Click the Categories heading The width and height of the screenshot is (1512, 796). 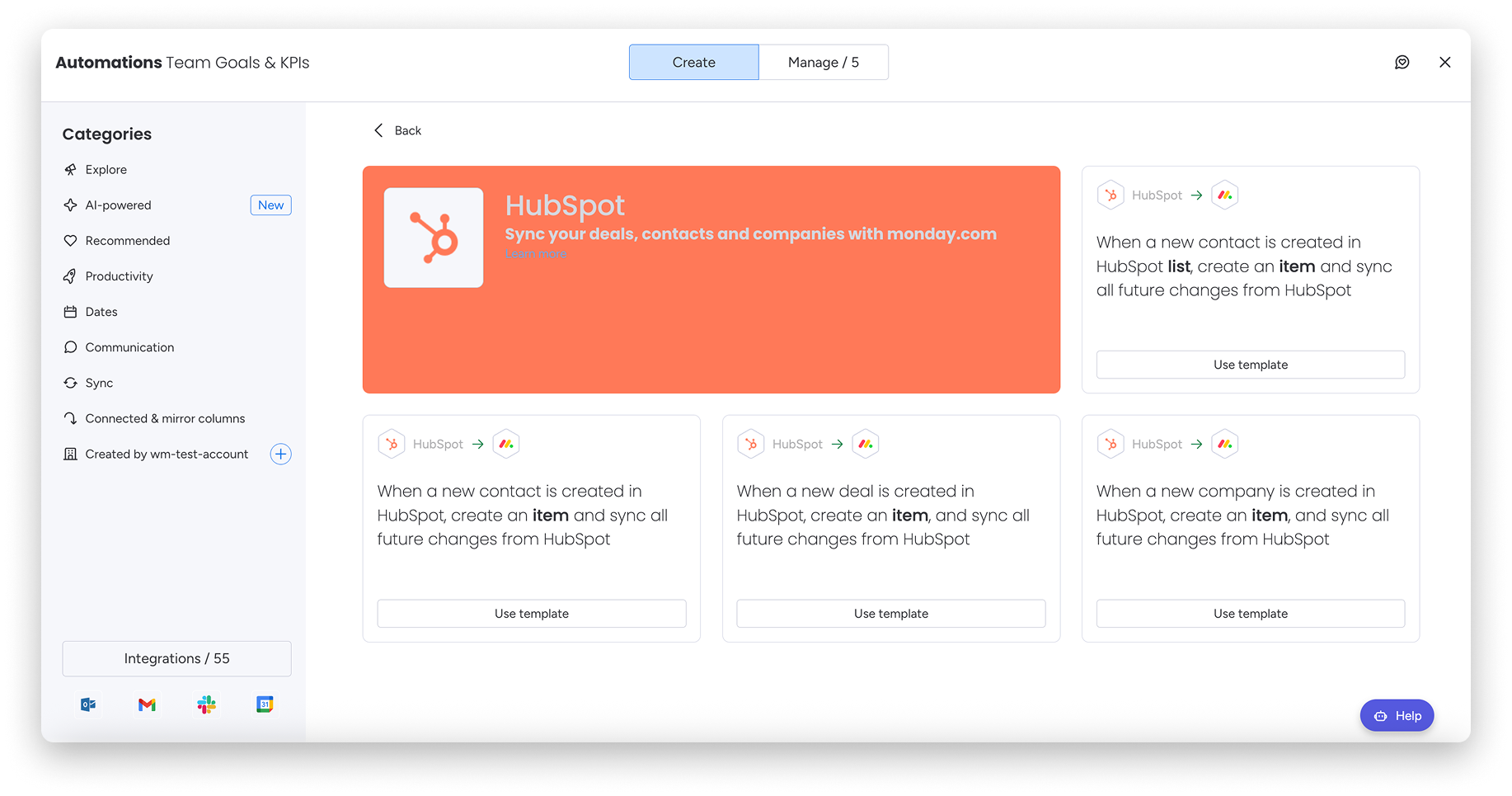tap(107, 134)
